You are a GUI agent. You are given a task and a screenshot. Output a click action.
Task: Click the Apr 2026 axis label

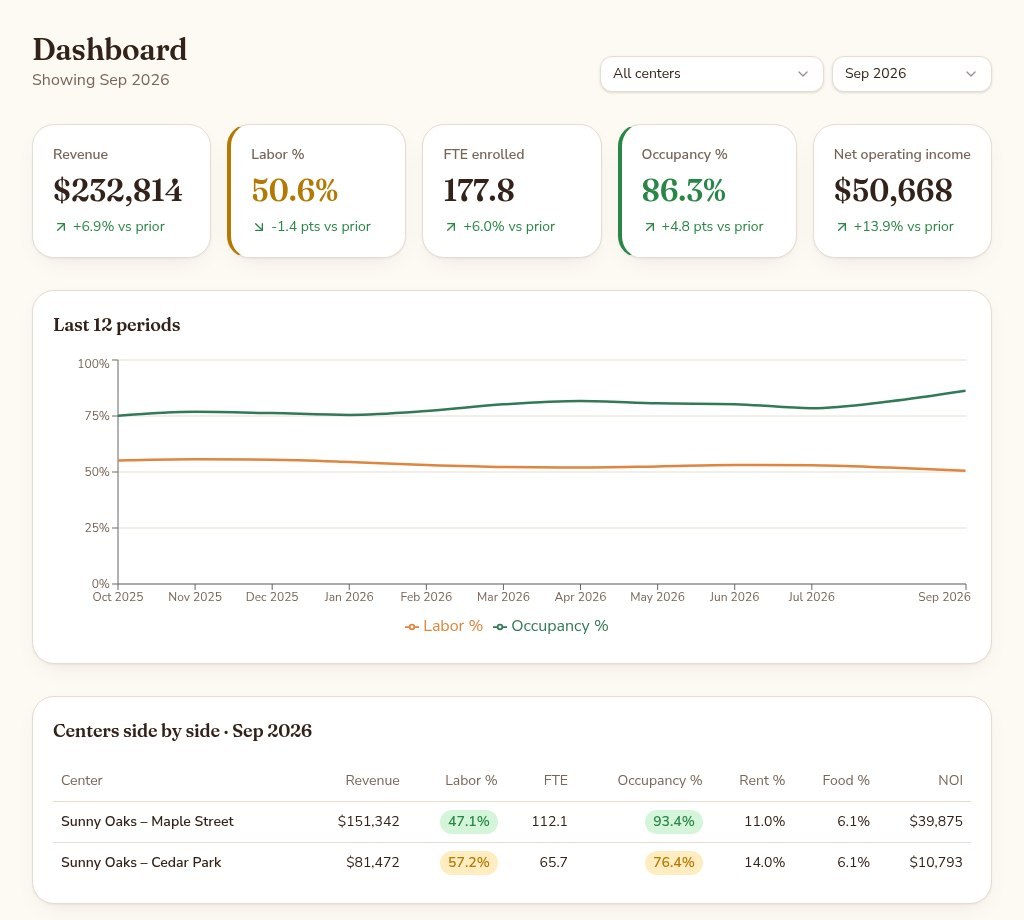click(x=580, y=597)
